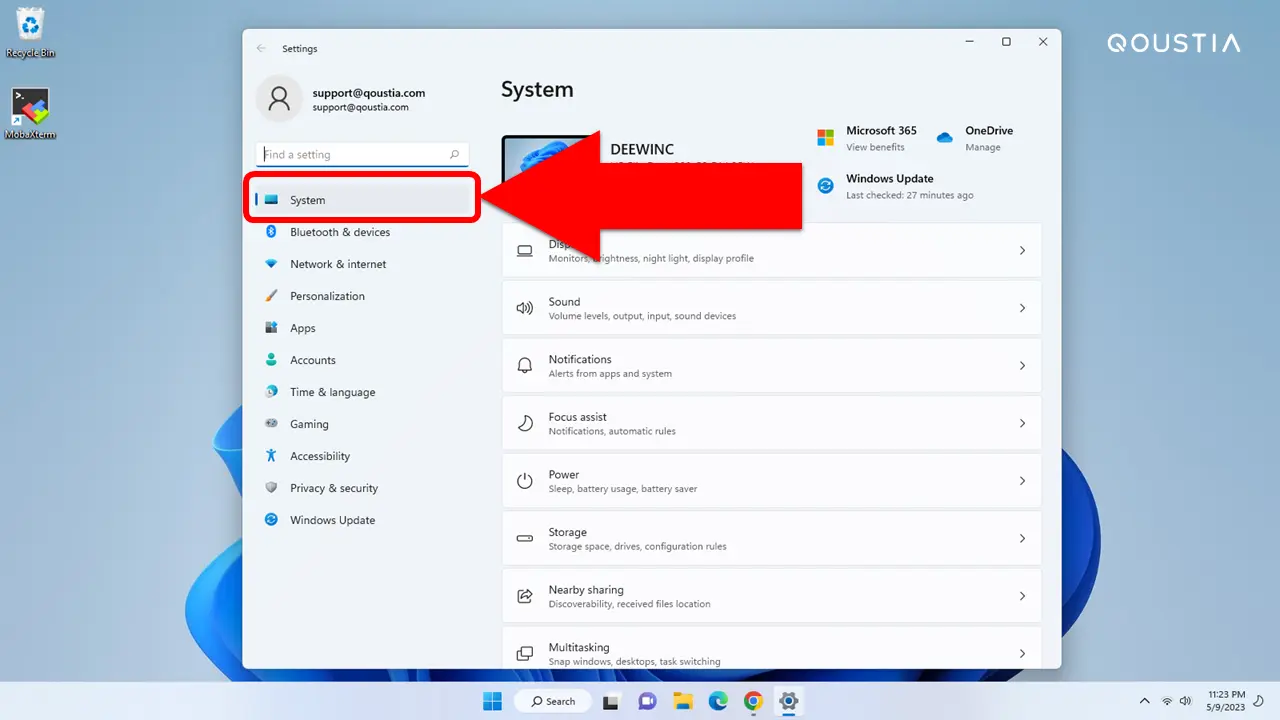Open Windows Update last checked status
The width and height of the screenshot is (1280, 720).
click(910, 195)
